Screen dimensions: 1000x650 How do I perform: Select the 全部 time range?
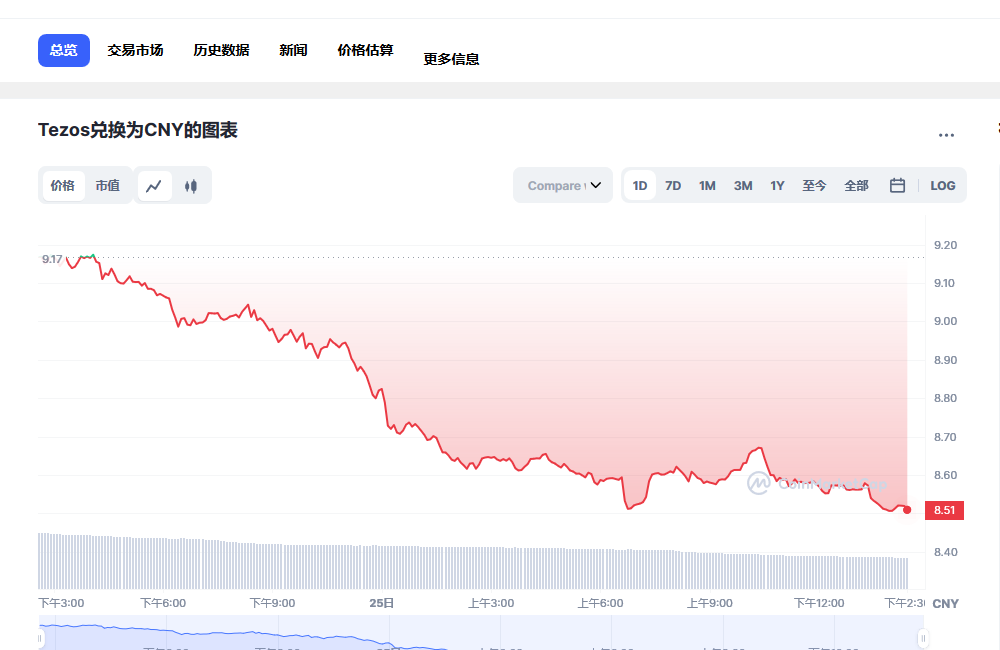click(857, 186)
